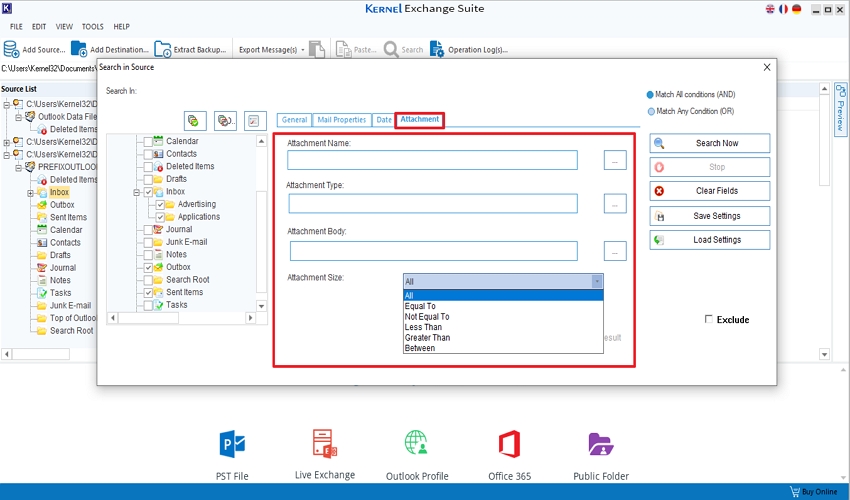The width and height of the screenshot is (850, 500).
Task: Select Match Any Condition (OR) radio
Action: click(651, 111)
